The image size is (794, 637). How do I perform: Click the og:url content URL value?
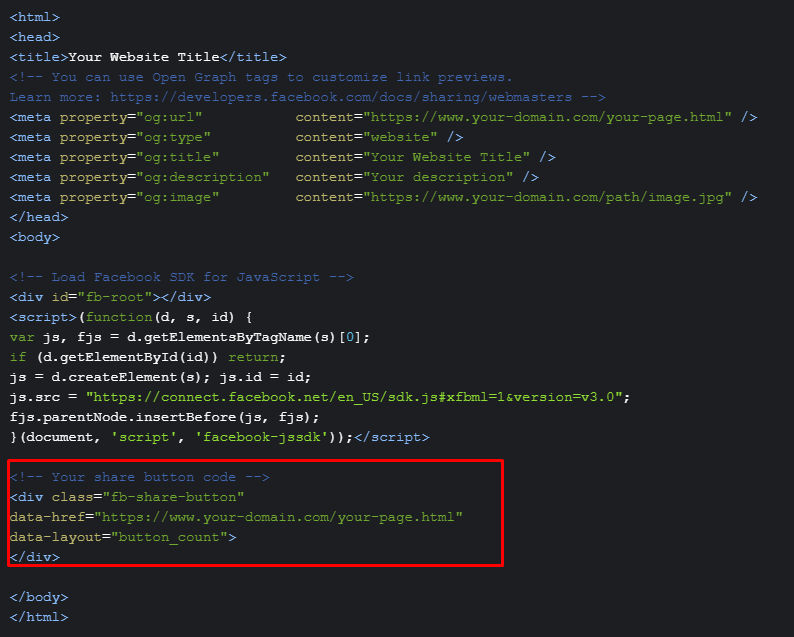click(548, 117)
